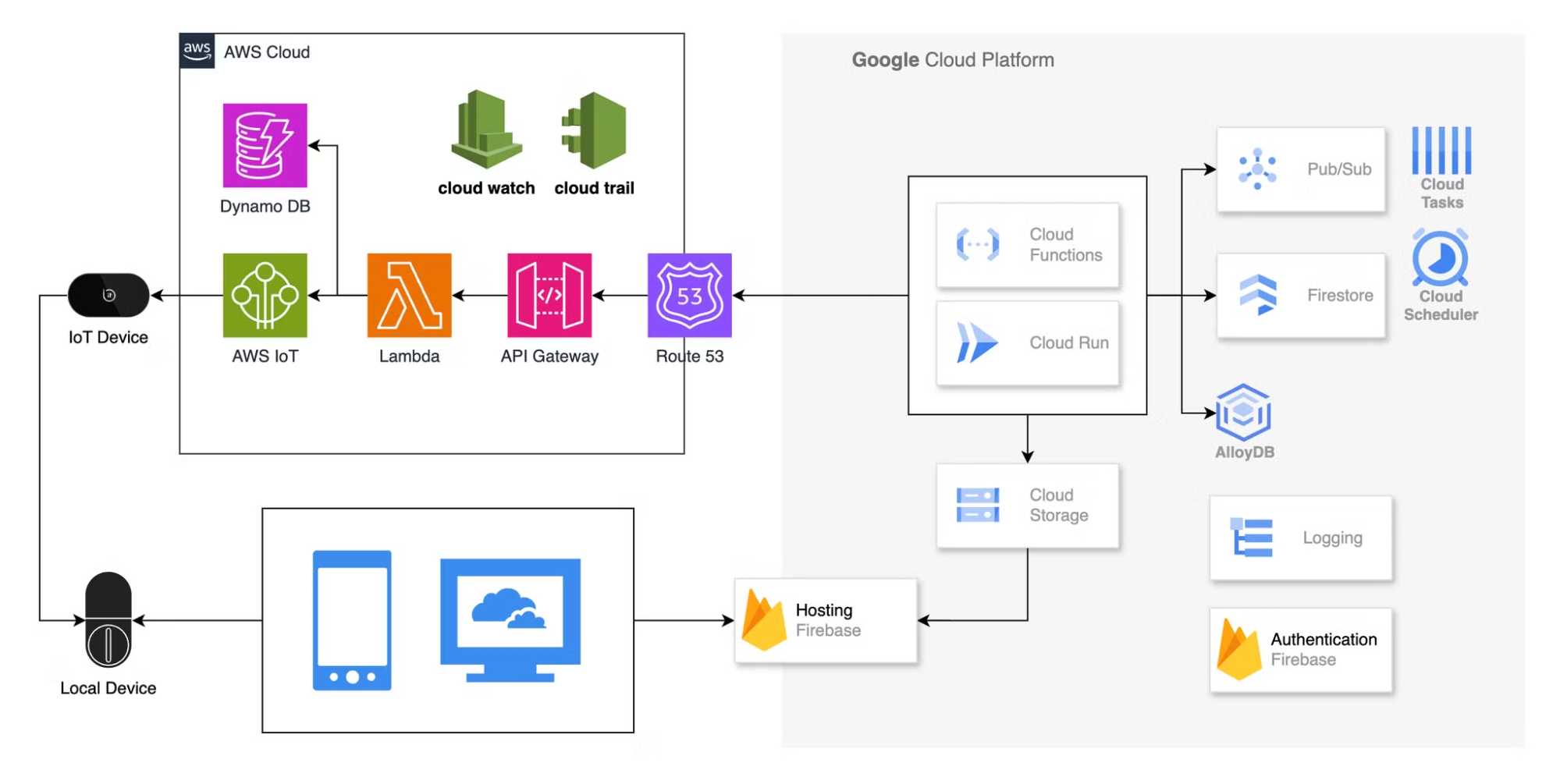Select the Route 53 shield icon
Viewport: 1560px width, 784px height.
690,295
